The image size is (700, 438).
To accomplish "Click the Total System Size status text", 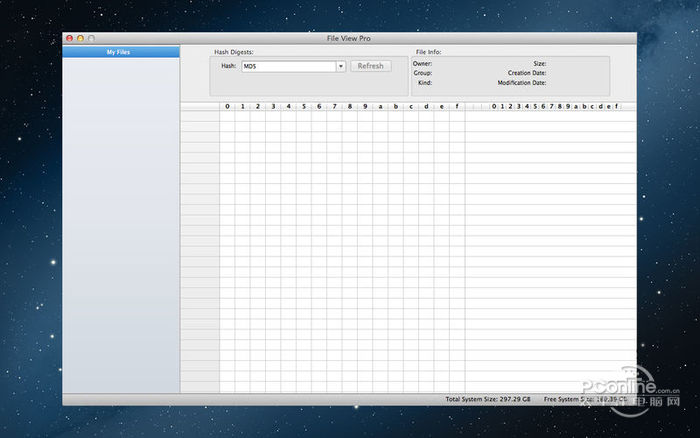I will tap(488, 399).
